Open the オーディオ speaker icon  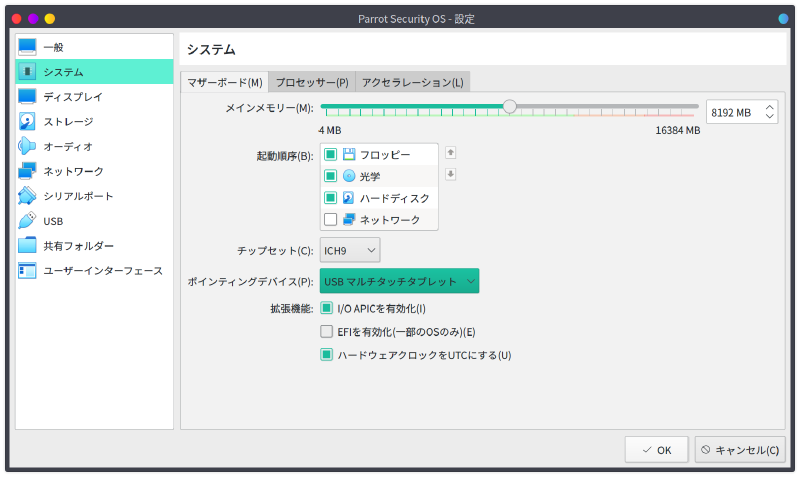(x=27, y=146)
